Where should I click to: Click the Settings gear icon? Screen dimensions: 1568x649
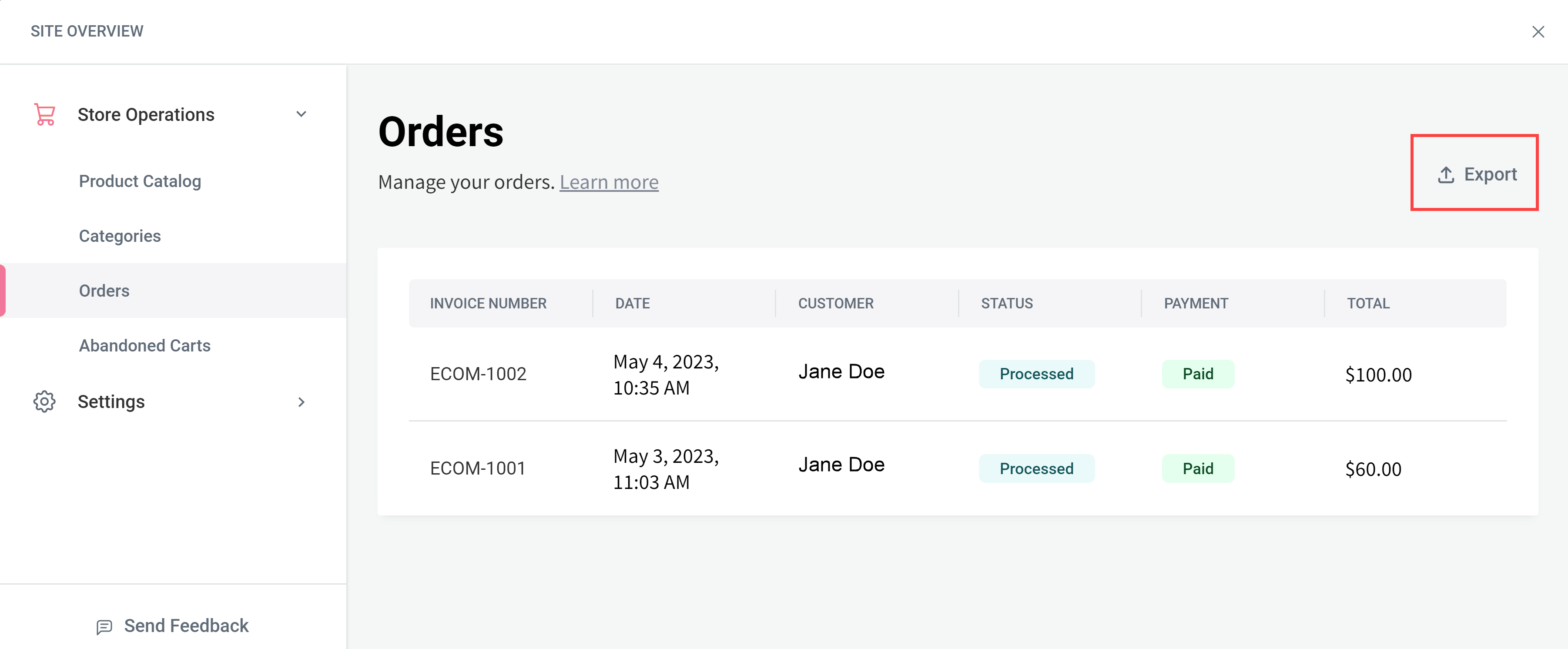44,402
